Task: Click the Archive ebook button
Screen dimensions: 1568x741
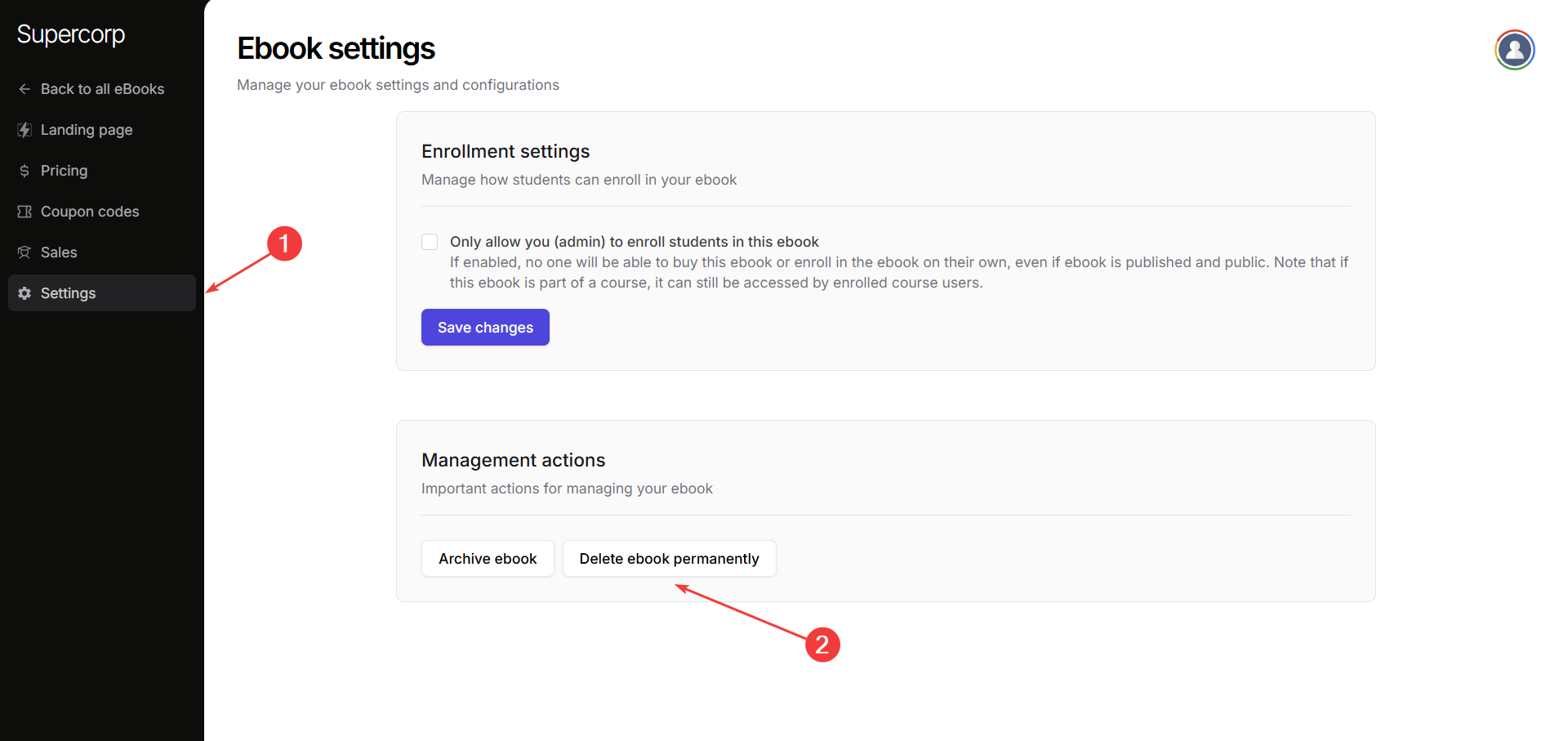Action: point(488,559)
